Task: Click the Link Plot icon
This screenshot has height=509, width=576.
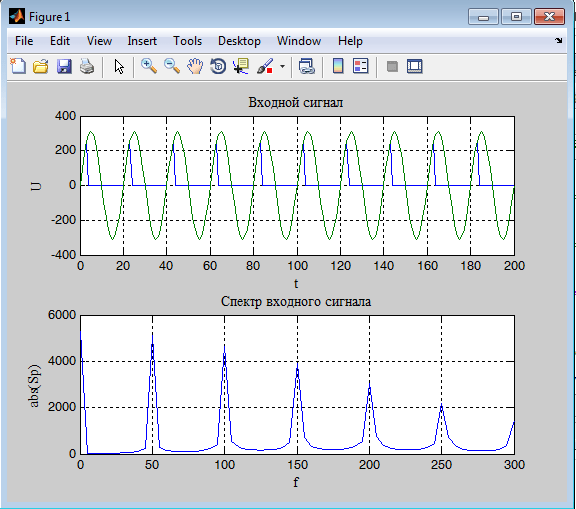Action: pos(306,66)
